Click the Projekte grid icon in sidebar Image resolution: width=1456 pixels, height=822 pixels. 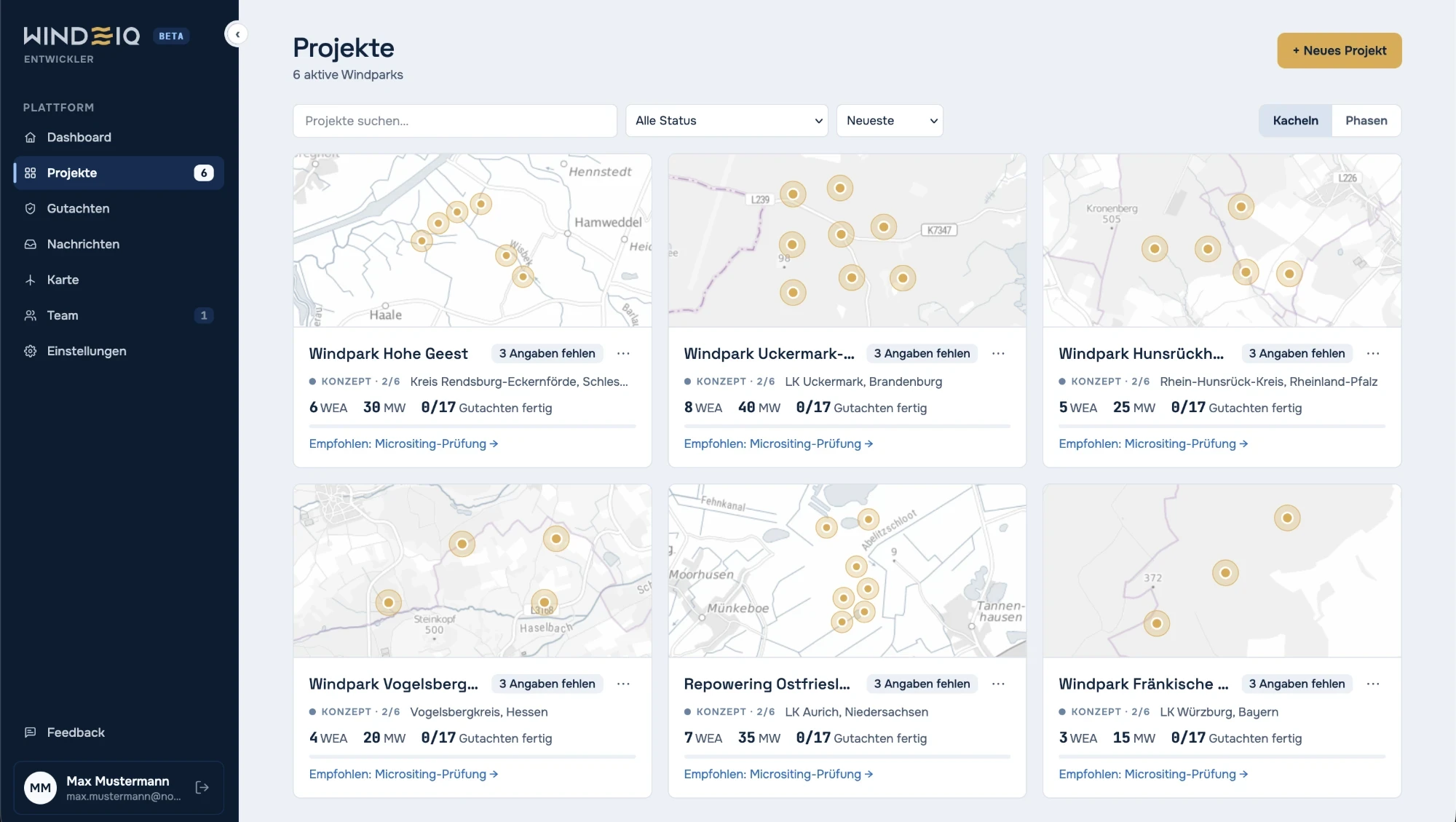coord(30,173)
